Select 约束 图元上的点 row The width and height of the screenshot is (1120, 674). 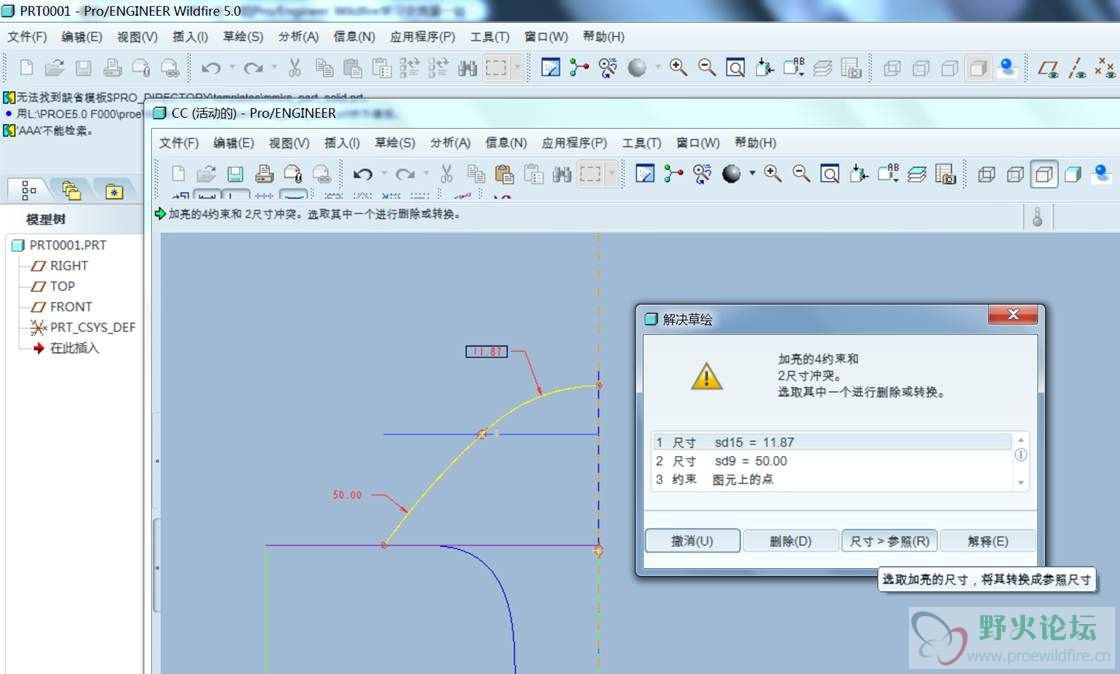[x=831, y=480]
